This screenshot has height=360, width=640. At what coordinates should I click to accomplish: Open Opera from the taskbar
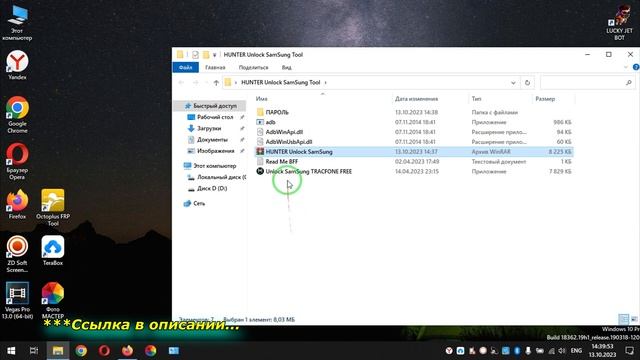pos(104,351)
